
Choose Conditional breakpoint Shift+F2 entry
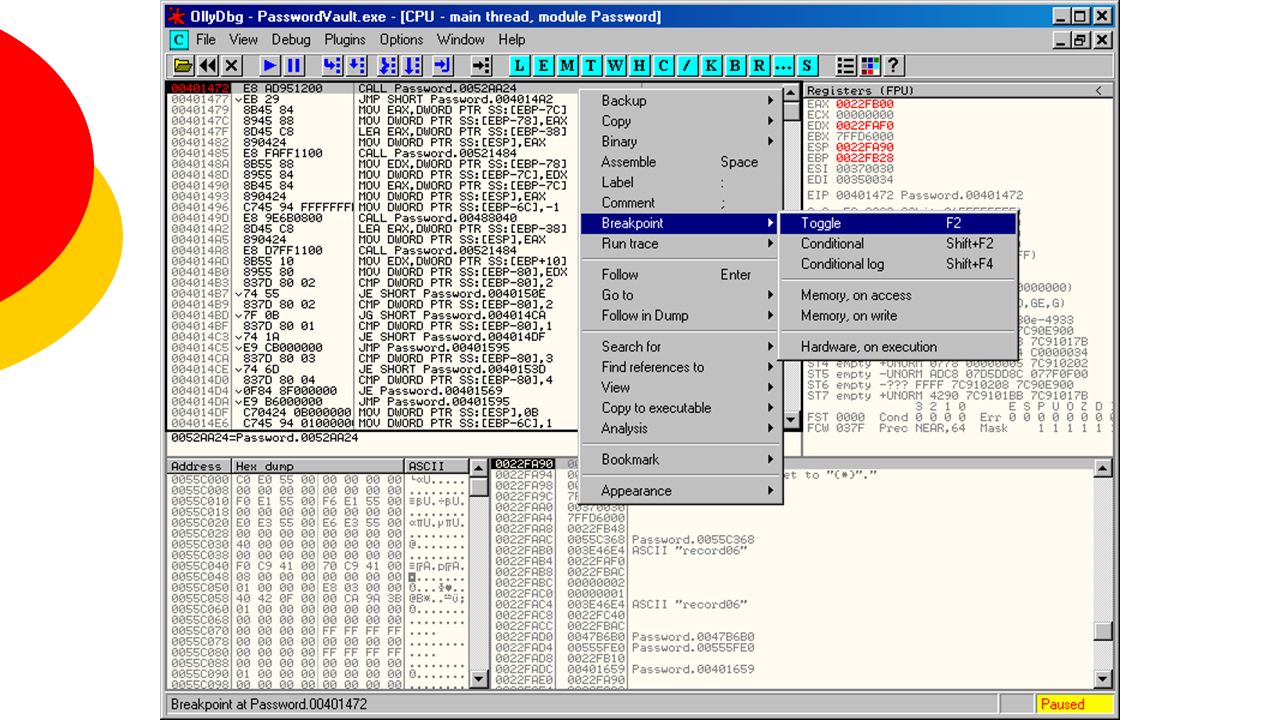[x=898, y=243]
